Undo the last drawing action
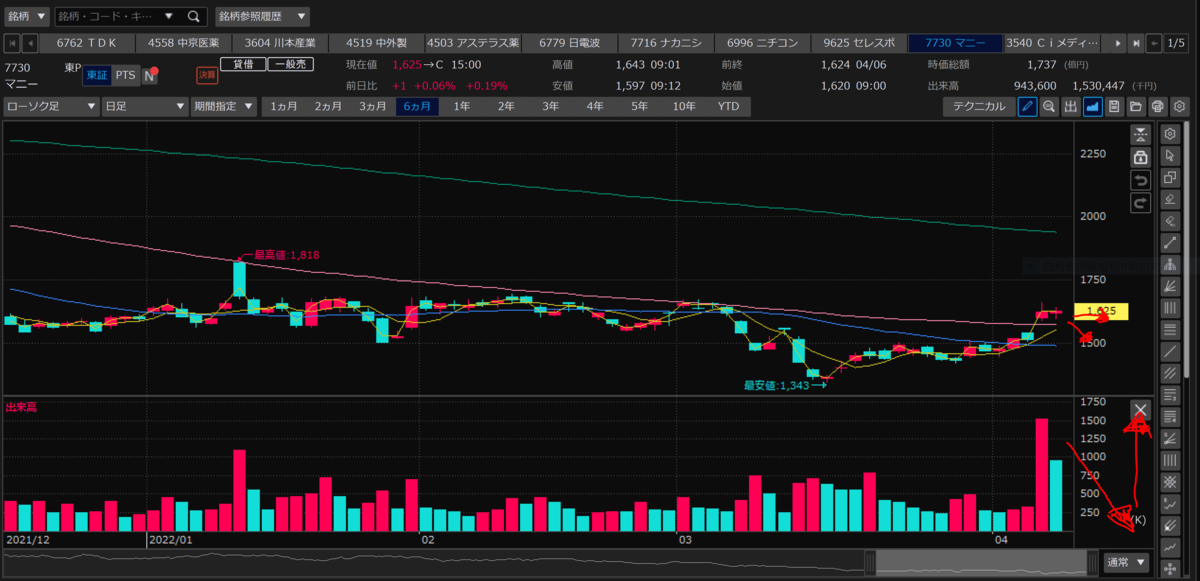The image size is (1200, 581). (1141, 180)
